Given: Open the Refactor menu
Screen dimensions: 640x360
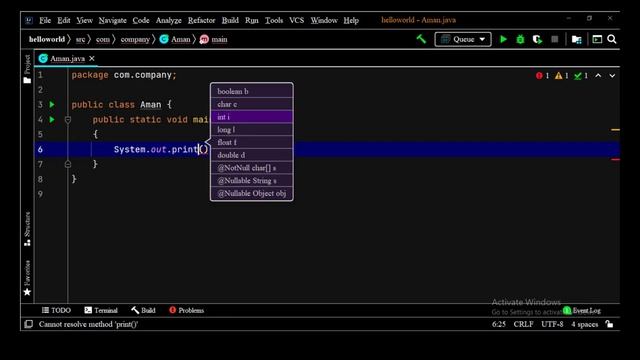Looking at the screenshot, I should (201, 20).
